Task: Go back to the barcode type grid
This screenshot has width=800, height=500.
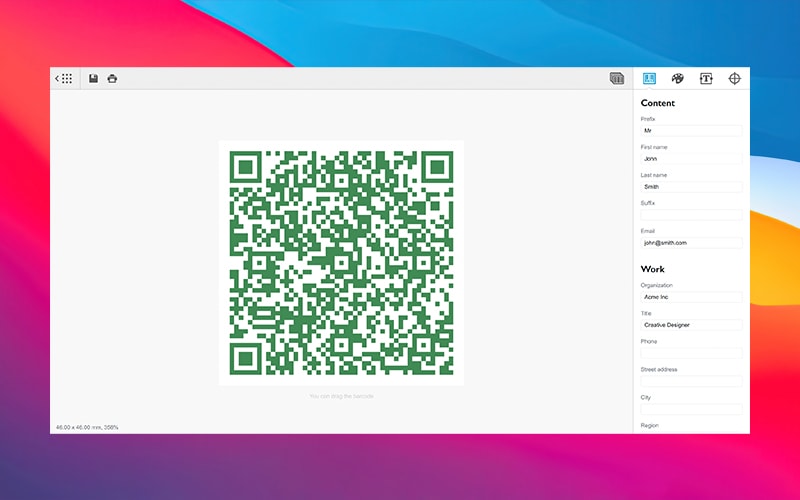Action: pyautogui.click(x=64, y=78)
